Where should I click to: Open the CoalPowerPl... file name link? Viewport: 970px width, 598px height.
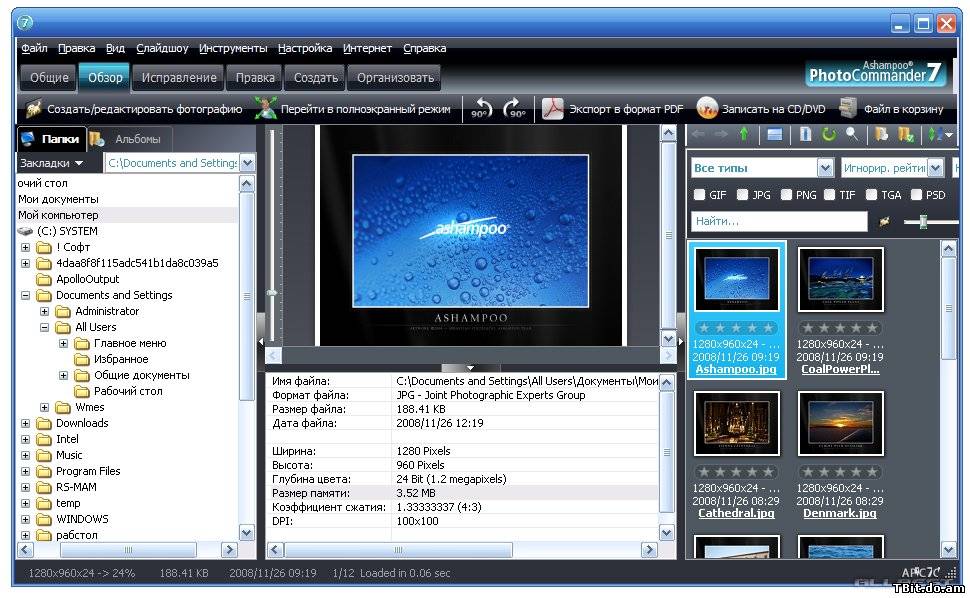tap(840, 370)
